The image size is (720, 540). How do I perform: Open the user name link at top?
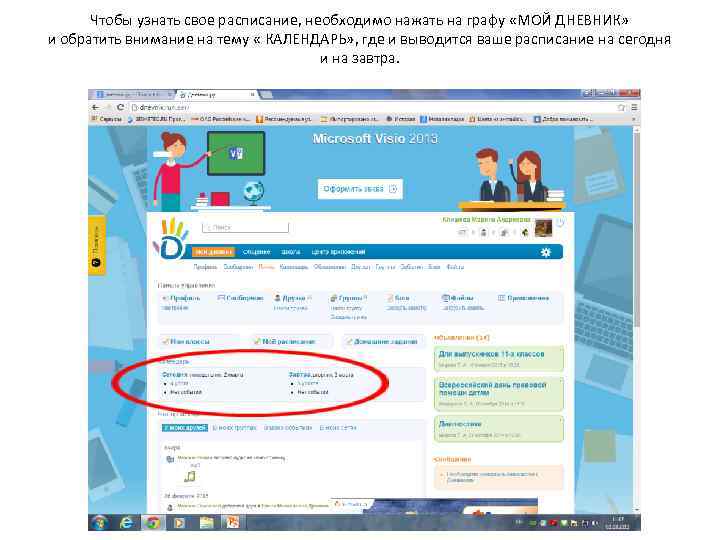tap(486, 220)
